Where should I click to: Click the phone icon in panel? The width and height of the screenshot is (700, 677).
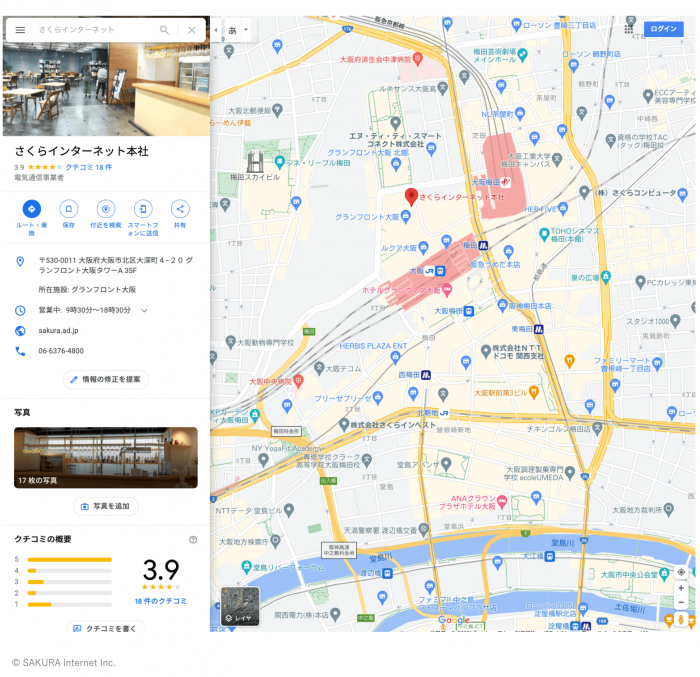pyautogui.click(x=20, y=351)
